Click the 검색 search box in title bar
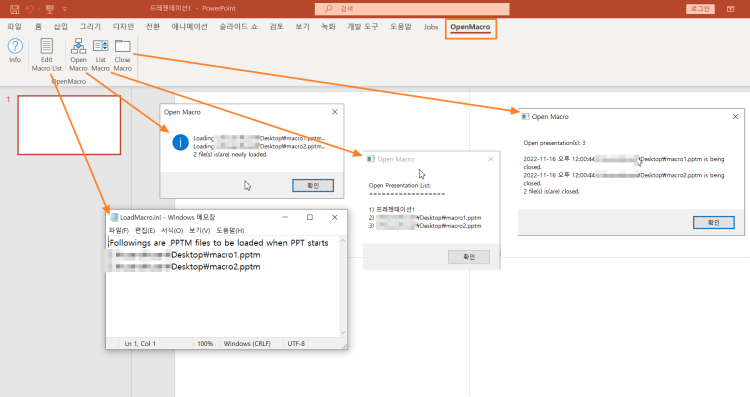The image size is (750, 397). 412,9
